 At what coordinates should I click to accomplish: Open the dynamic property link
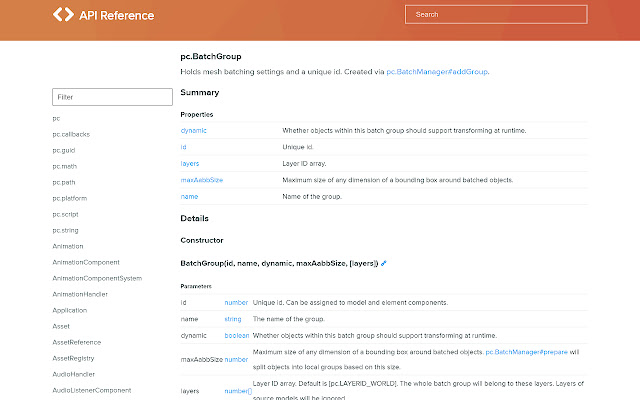pos(193,131)
